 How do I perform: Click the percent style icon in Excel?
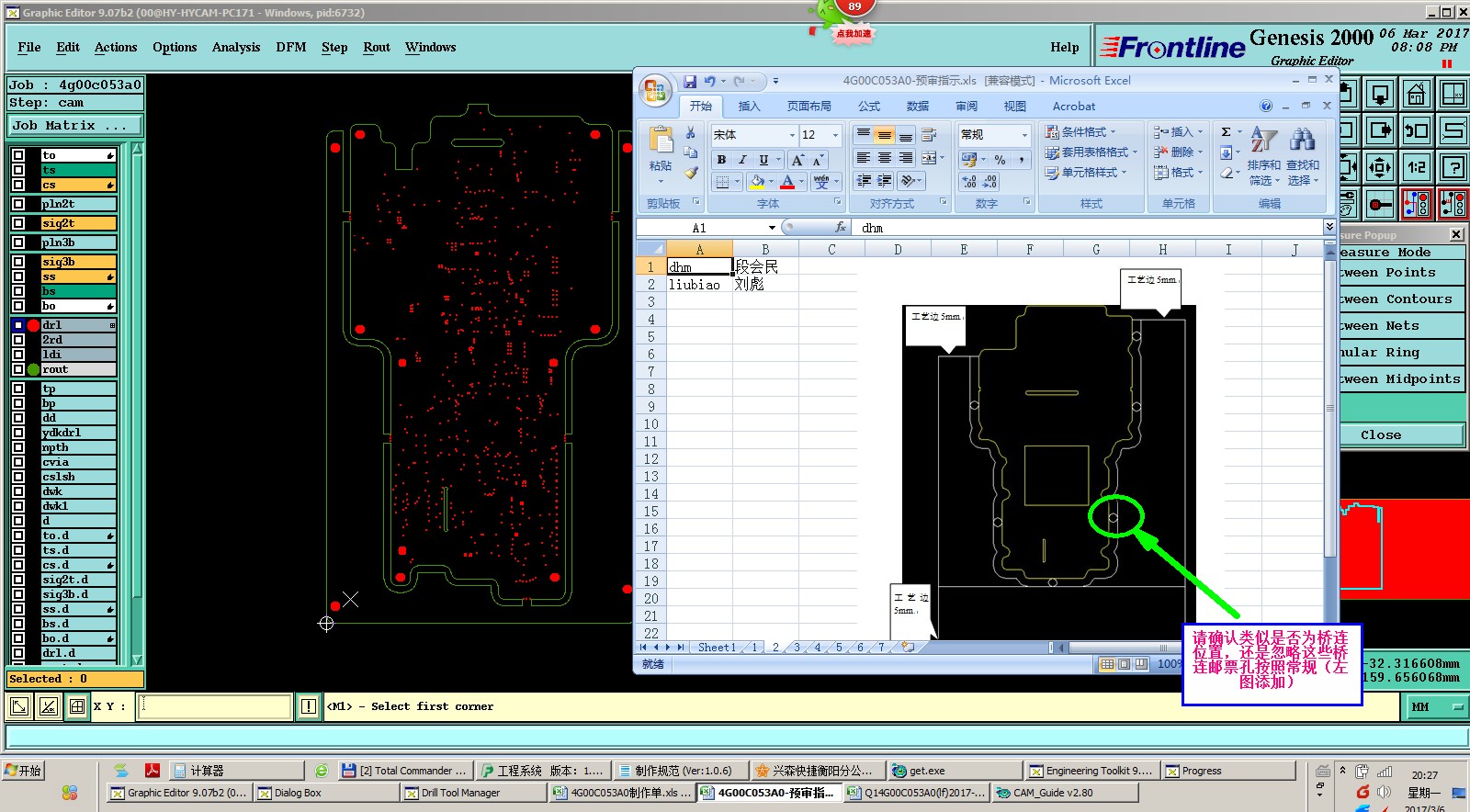1000,160
